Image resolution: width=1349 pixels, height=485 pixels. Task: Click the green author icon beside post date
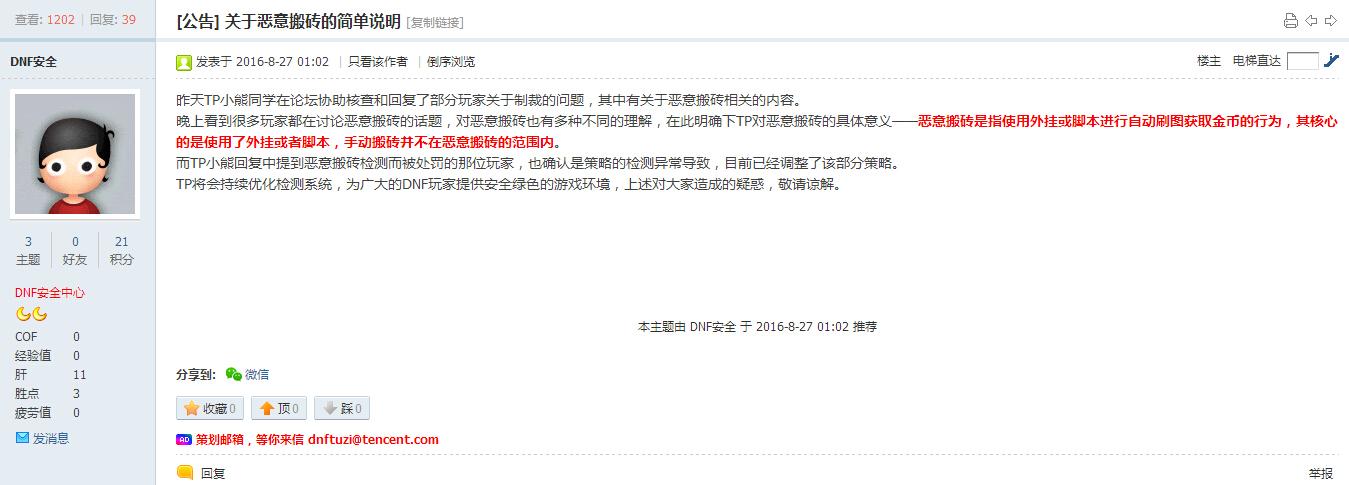pyautogui.click(x=184, y=62)
